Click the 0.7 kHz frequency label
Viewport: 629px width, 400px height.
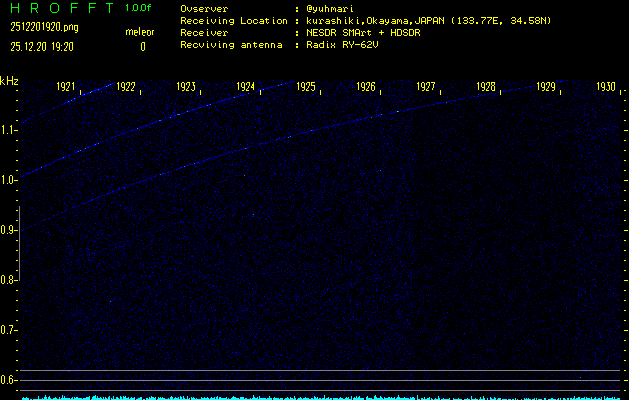click(x=9, y=330)
